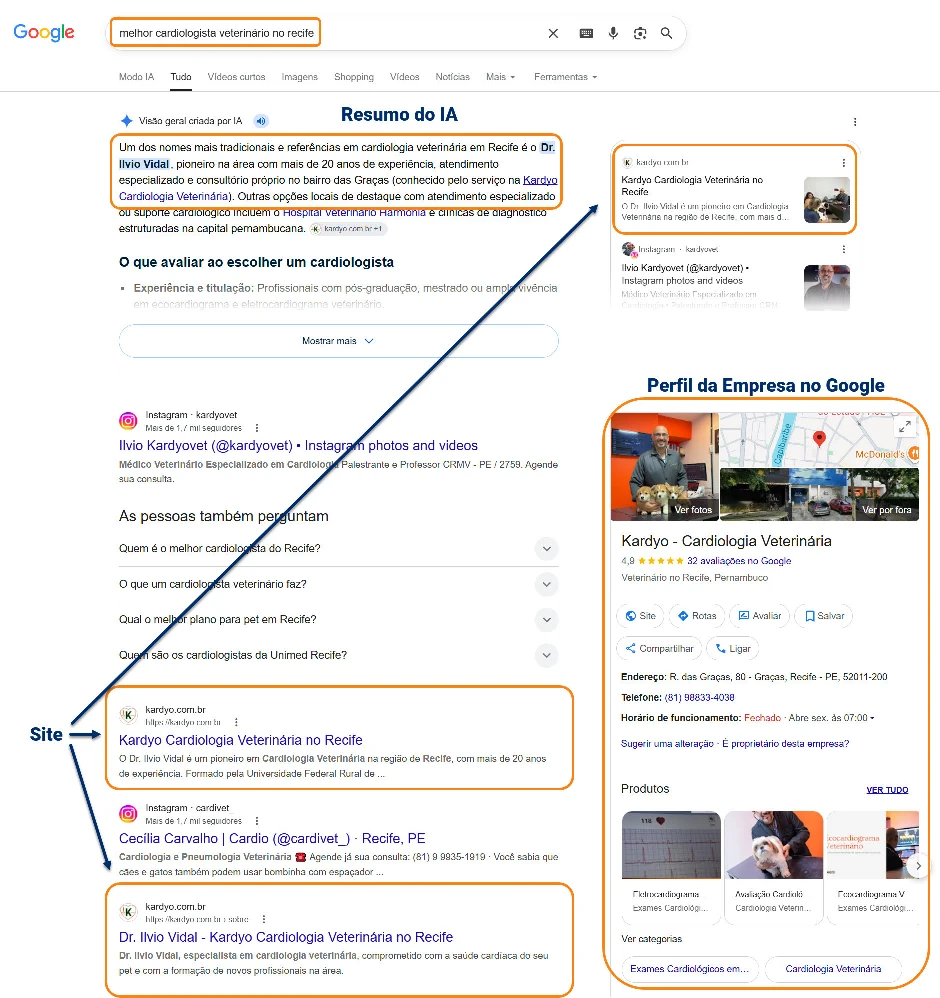Open Kardyo source card thumbnail in AI overview
Screen dimensions: 940x998
point(827,200)
